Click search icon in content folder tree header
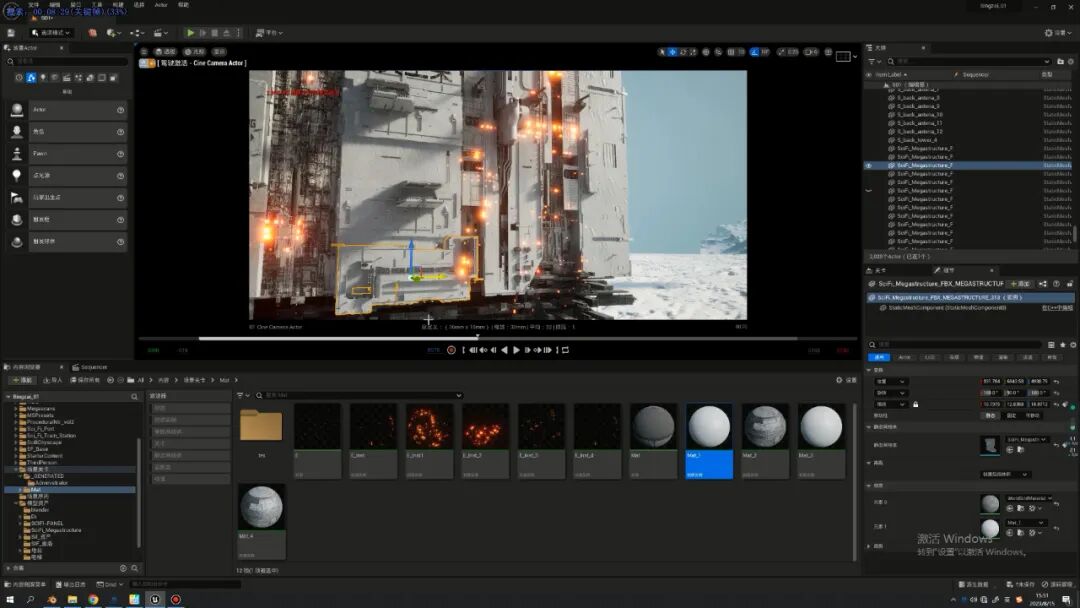The width and height of the screenshot is (1080, 608). (x=134, y=397)
